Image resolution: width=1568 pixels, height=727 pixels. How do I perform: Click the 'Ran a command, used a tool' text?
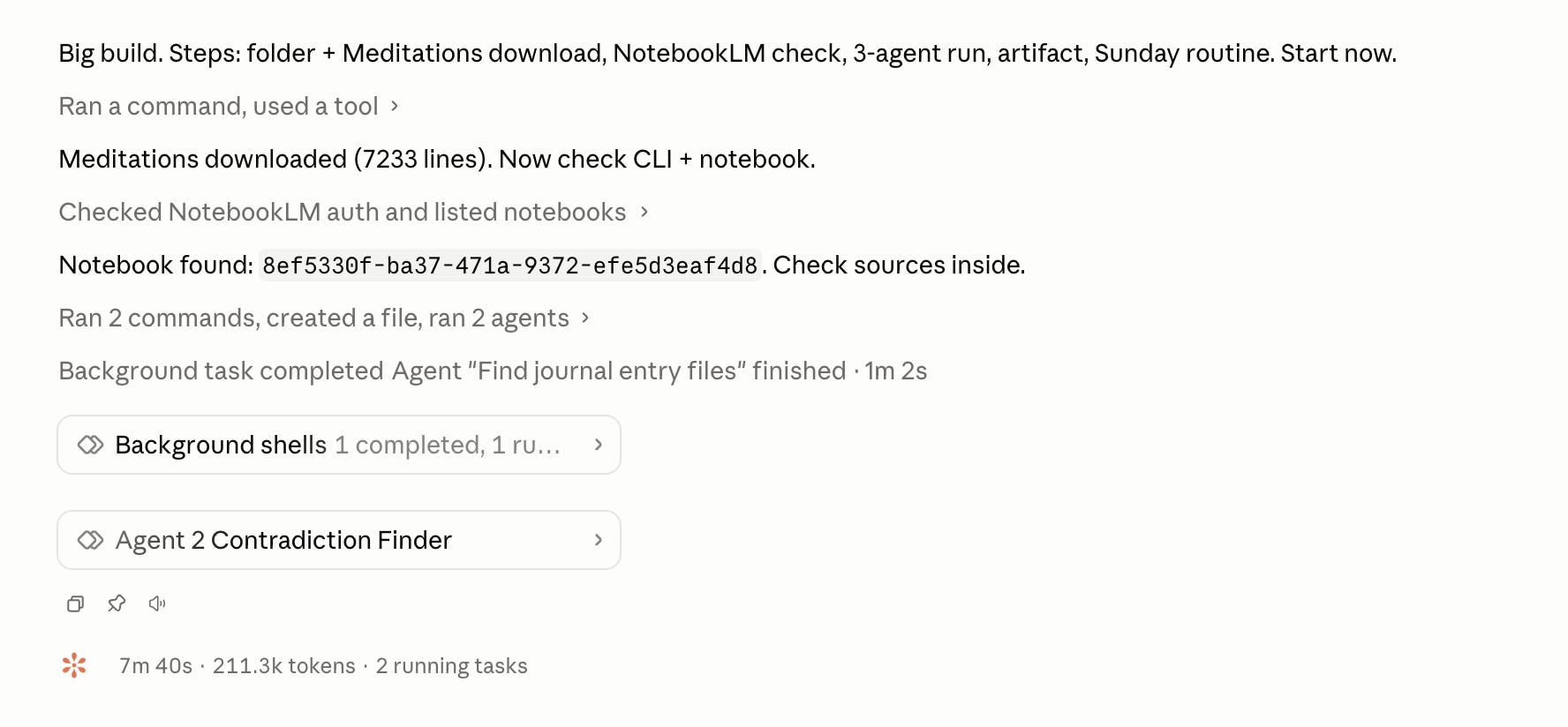pos(218,106)
